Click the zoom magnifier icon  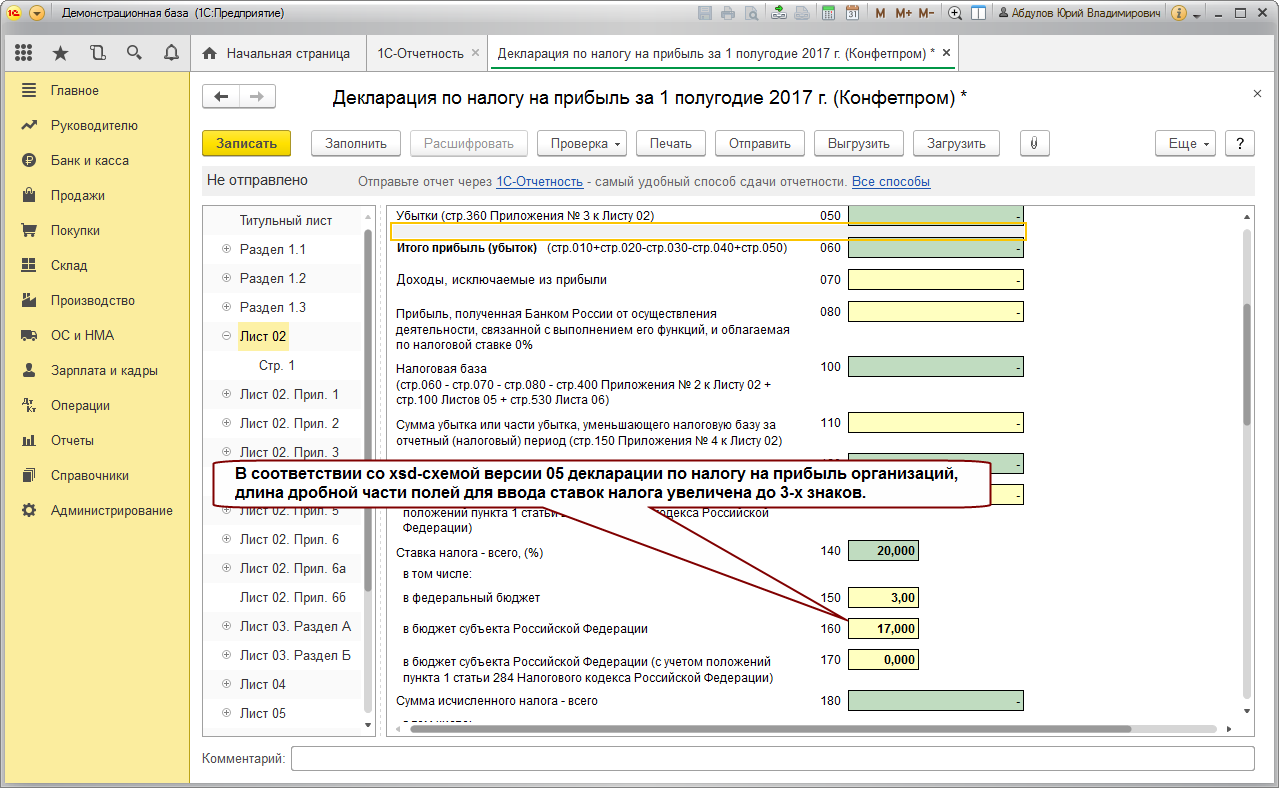pyautogui.click(x=955, y=13)
